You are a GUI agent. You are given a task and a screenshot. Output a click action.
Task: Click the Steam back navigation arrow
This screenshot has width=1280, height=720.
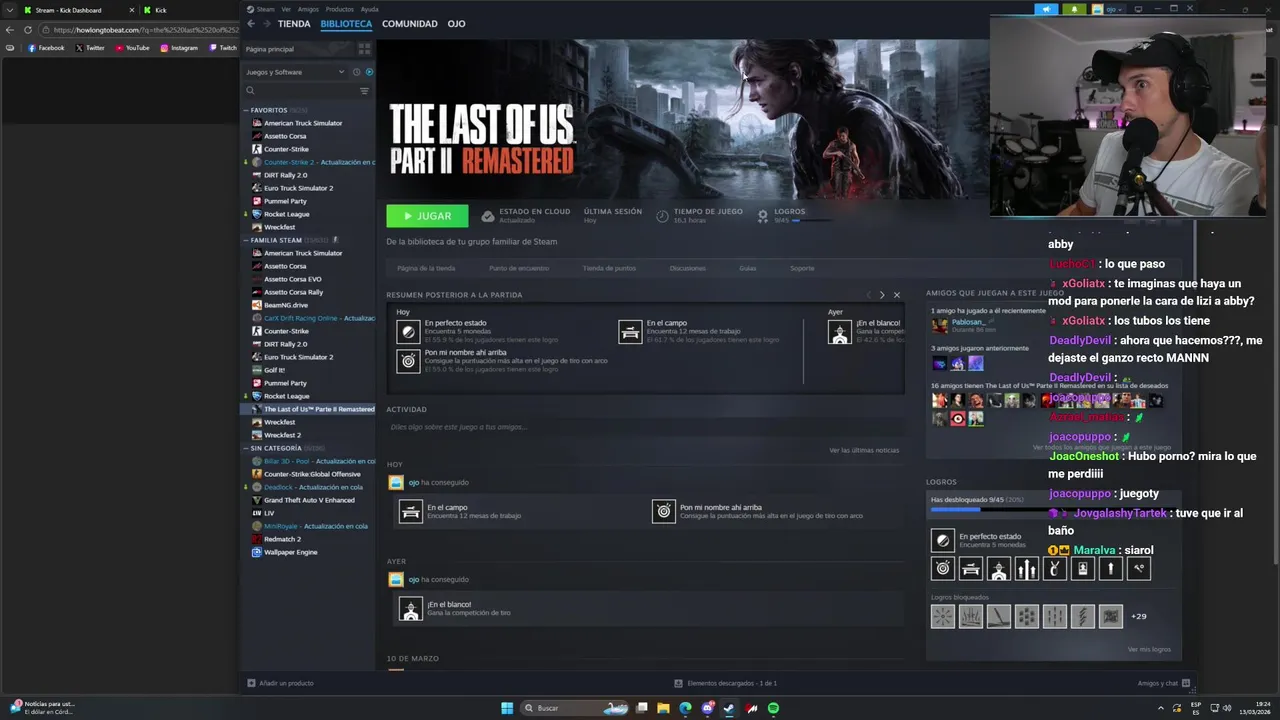click(x=251, y=24)
